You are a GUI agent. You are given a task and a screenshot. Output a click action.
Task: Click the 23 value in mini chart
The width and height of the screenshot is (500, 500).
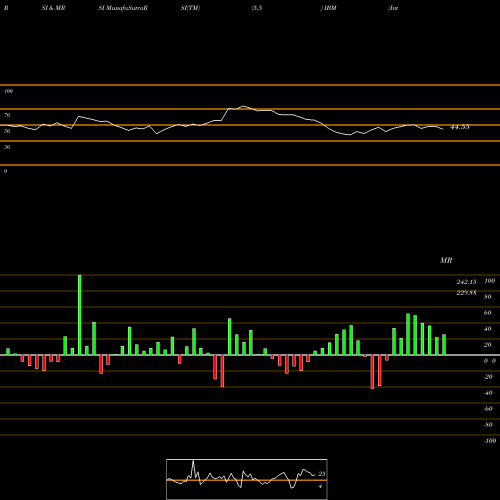(x=322, y=474)
